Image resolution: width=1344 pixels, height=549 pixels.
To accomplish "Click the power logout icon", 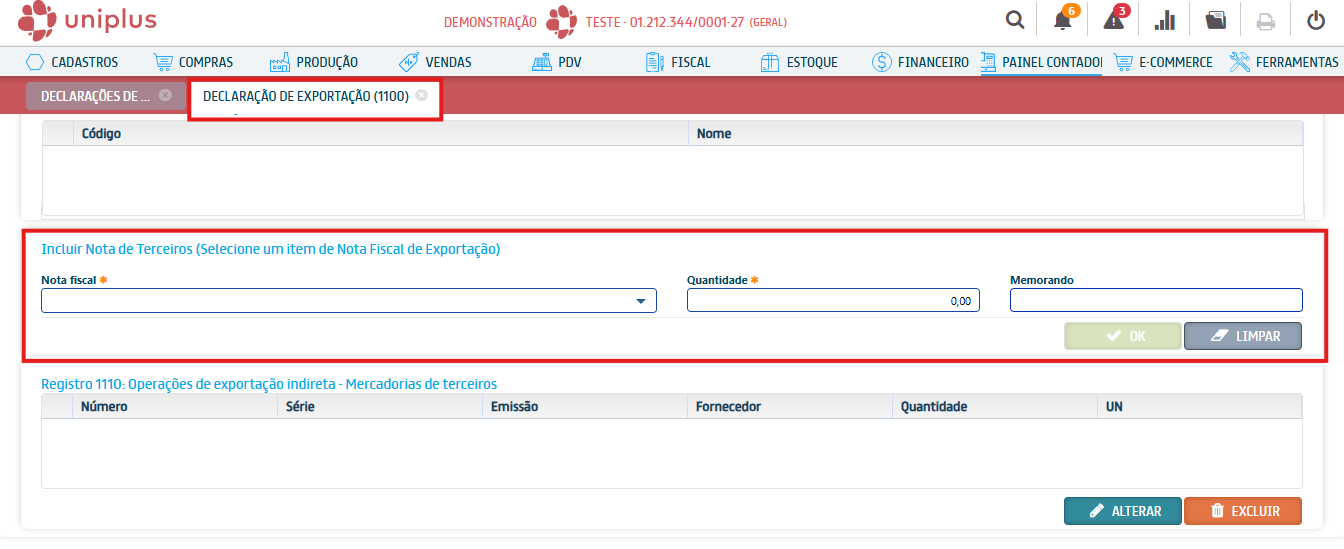I will point(1316,21).
